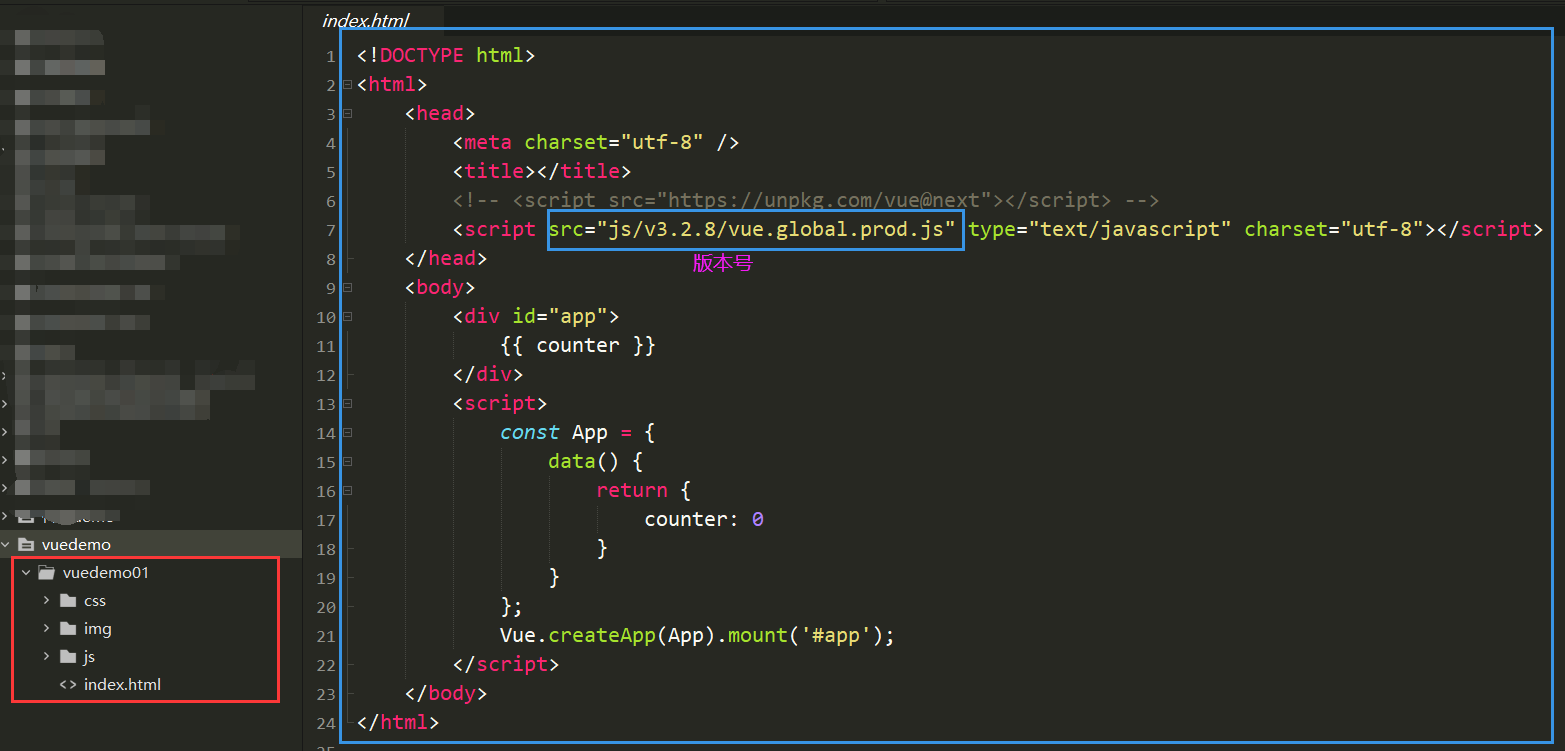This screenshot has height=751, width=1565.
Task: Select the js folder name
Action: coord(90,657)
